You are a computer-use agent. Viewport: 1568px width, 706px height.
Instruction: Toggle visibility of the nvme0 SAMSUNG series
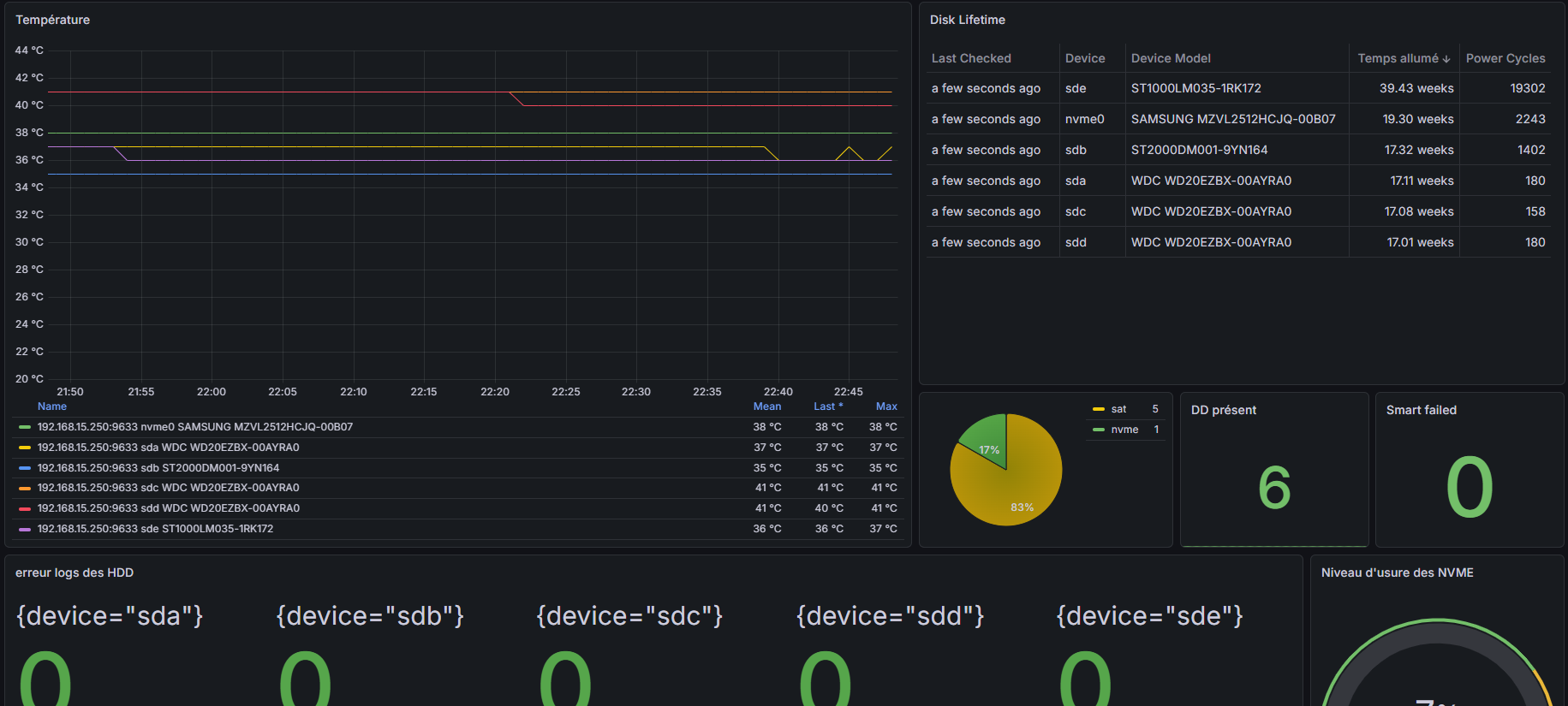[195, 427]
